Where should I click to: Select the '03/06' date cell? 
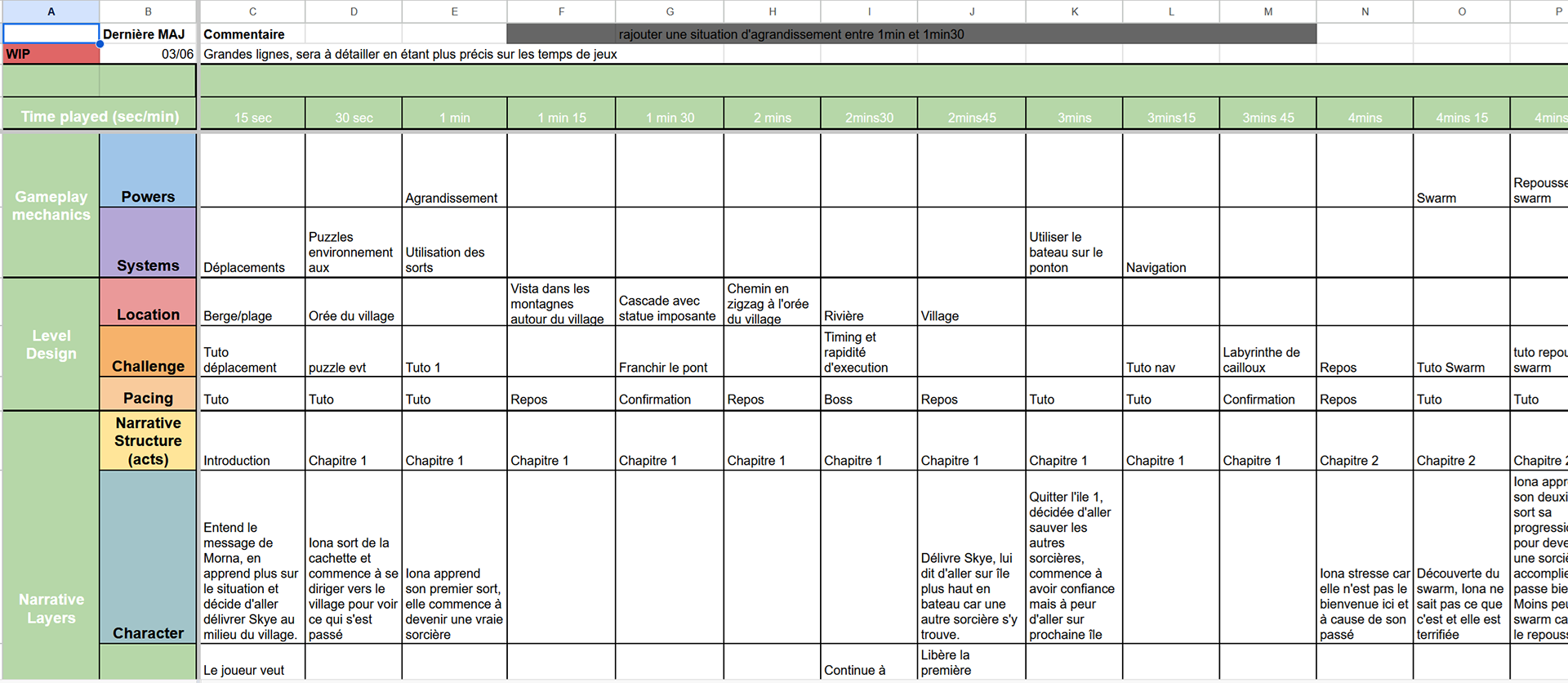click(148, 54)
